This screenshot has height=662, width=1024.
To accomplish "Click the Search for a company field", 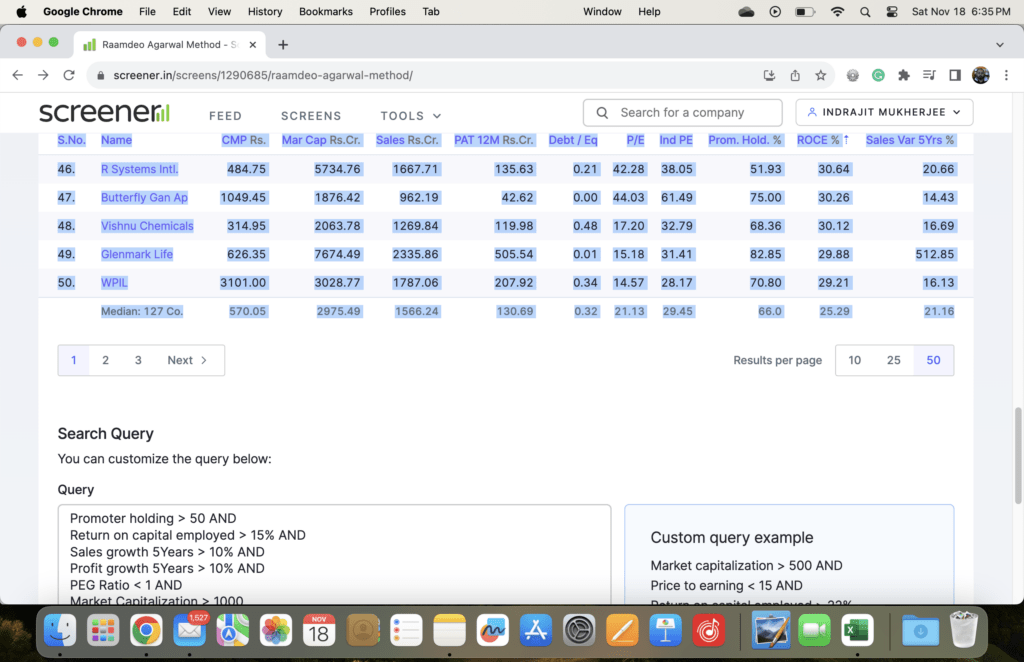I will coord(682,112).
